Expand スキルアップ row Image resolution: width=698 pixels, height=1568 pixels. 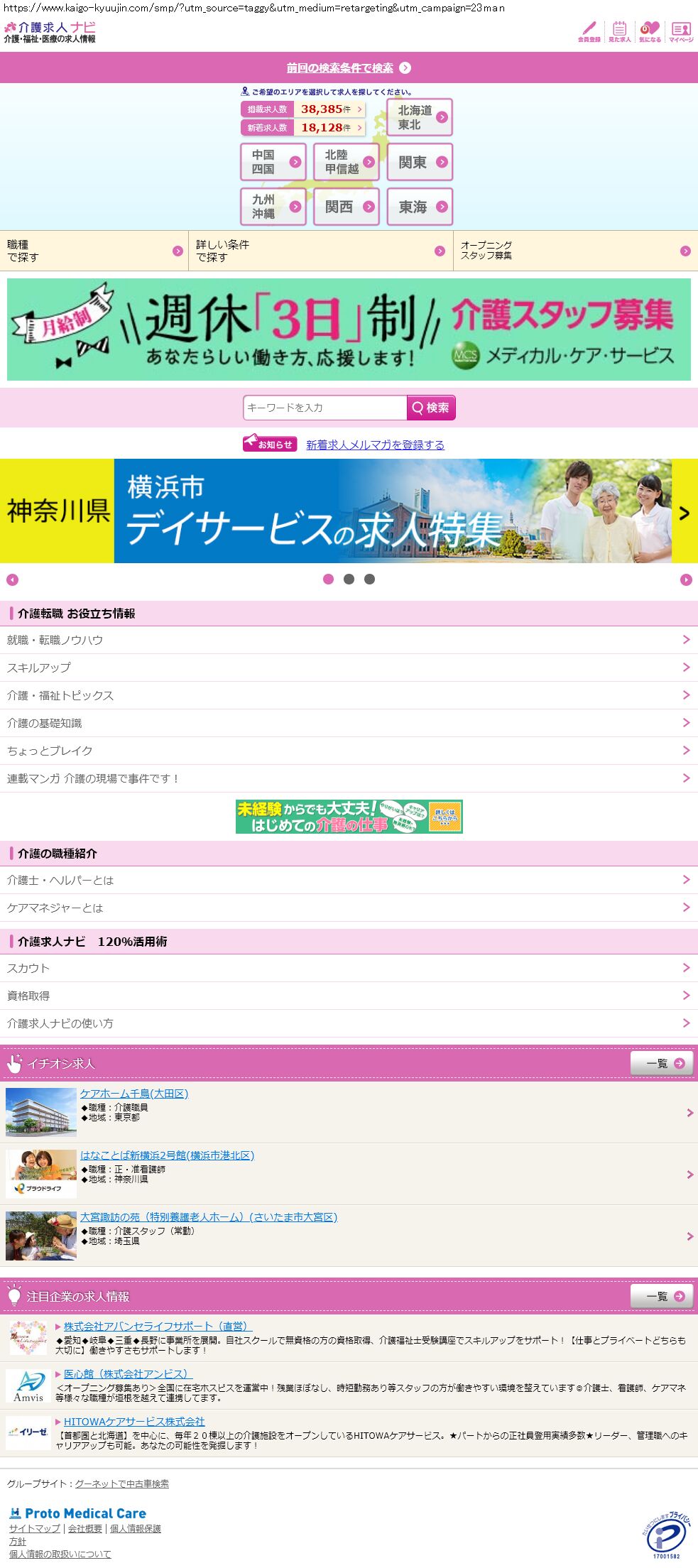349,668
